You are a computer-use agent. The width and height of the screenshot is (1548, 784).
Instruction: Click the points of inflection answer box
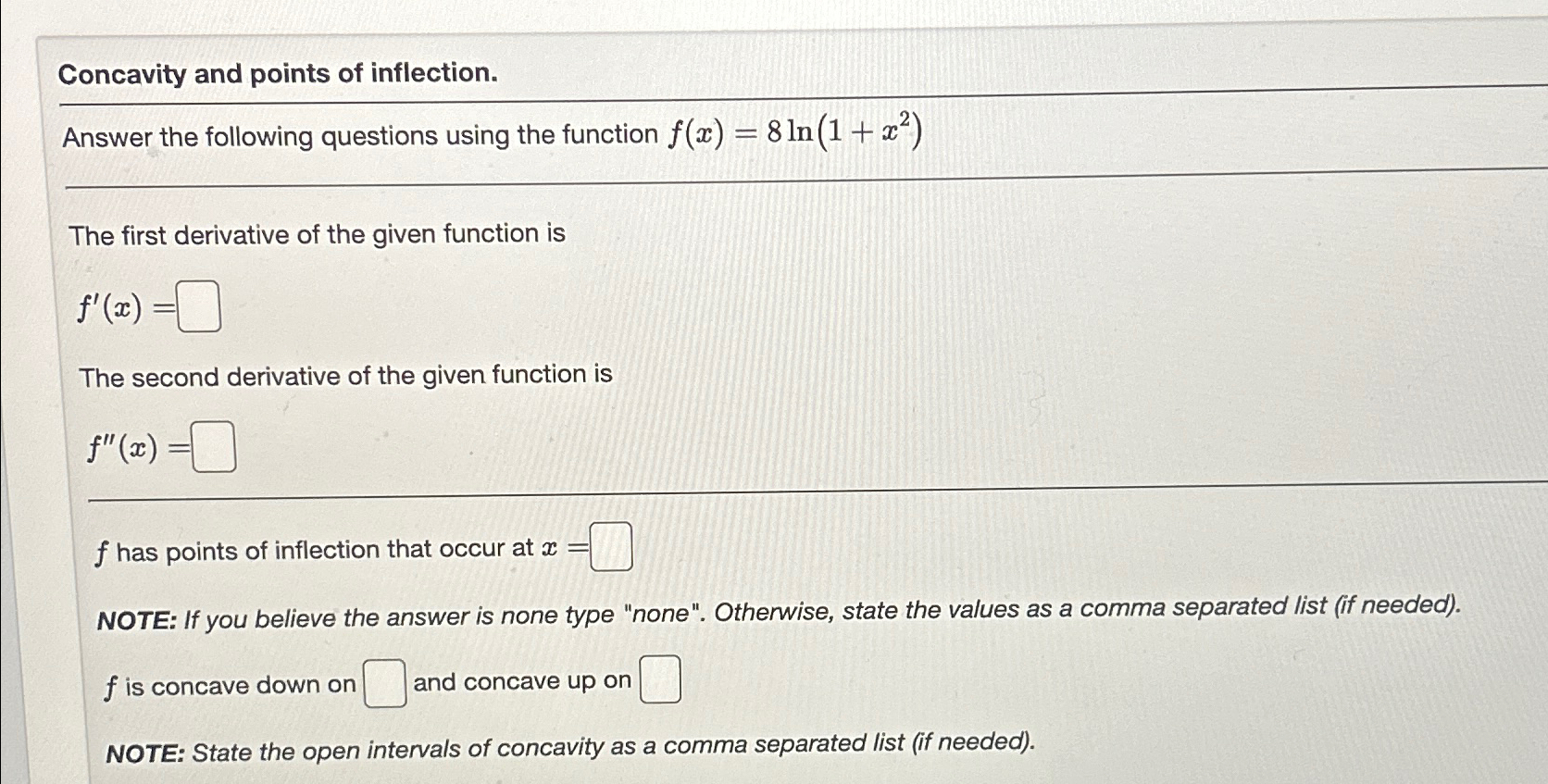(610, 545)
